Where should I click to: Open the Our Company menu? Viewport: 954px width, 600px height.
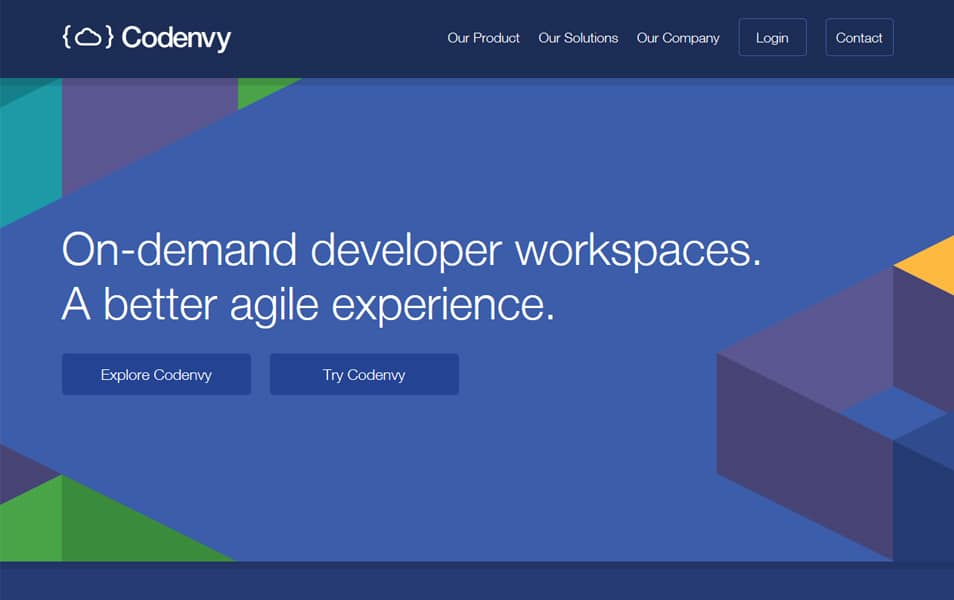pos(678,38)
